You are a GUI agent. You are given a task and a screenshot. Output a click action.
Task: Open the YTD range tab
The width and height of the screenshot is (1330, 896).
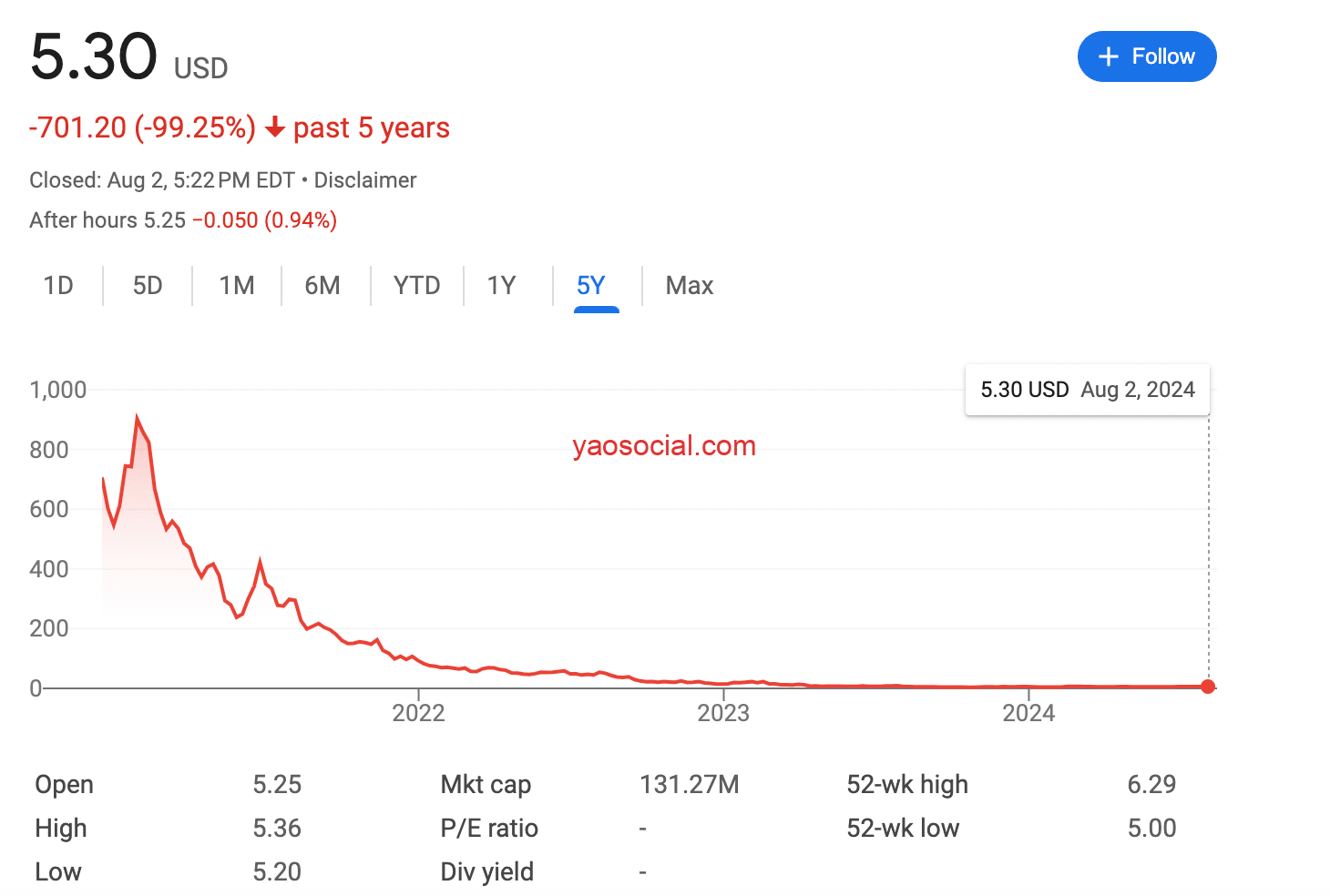(x=416, y=286)
